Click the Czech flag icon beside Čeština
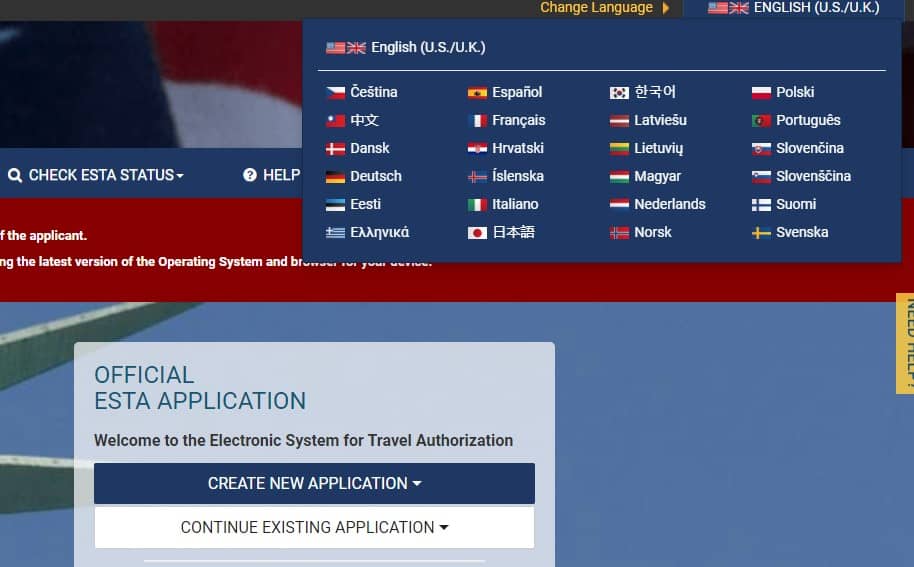The image size is (914, 567). [x=335, y=93]
